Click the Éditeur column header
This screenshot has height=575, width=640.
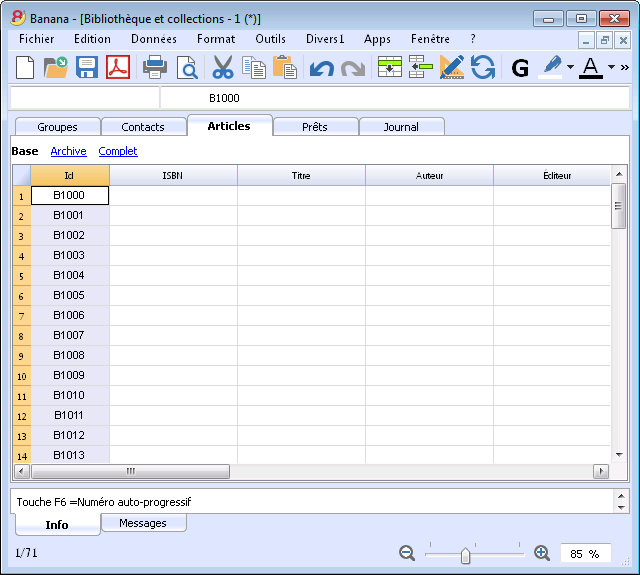click(x=552, y=175)
